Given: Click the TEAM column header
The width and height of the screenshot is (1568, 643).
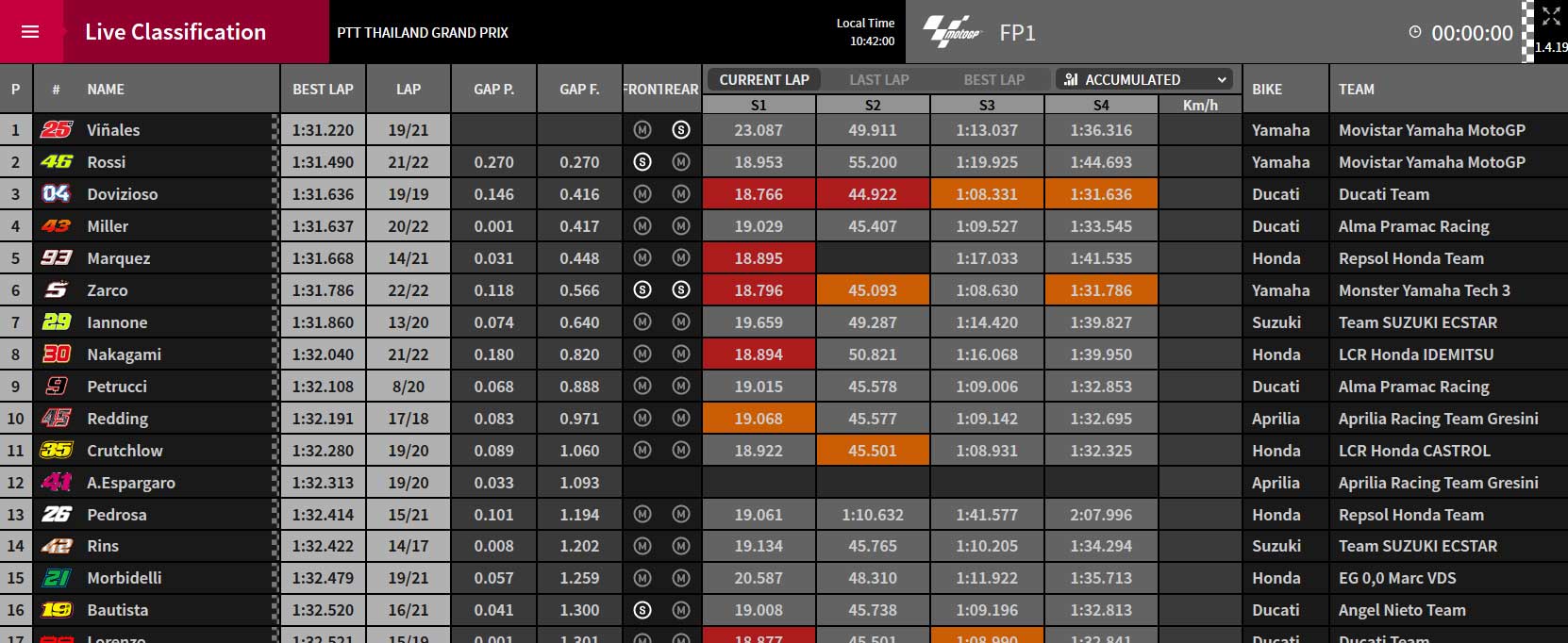Looking at the screenshot, I should [x=1357, y=90].
